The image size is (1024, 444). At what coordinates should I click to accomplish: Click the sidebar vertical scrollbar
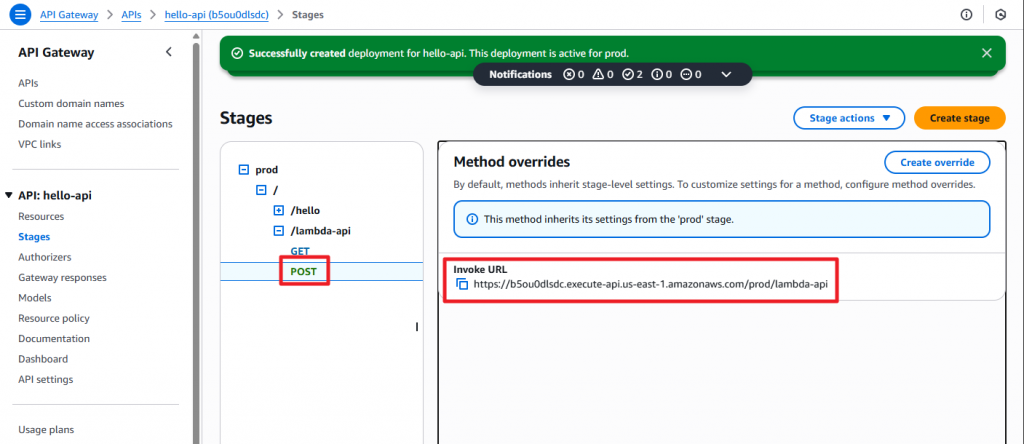click(196, 242)
